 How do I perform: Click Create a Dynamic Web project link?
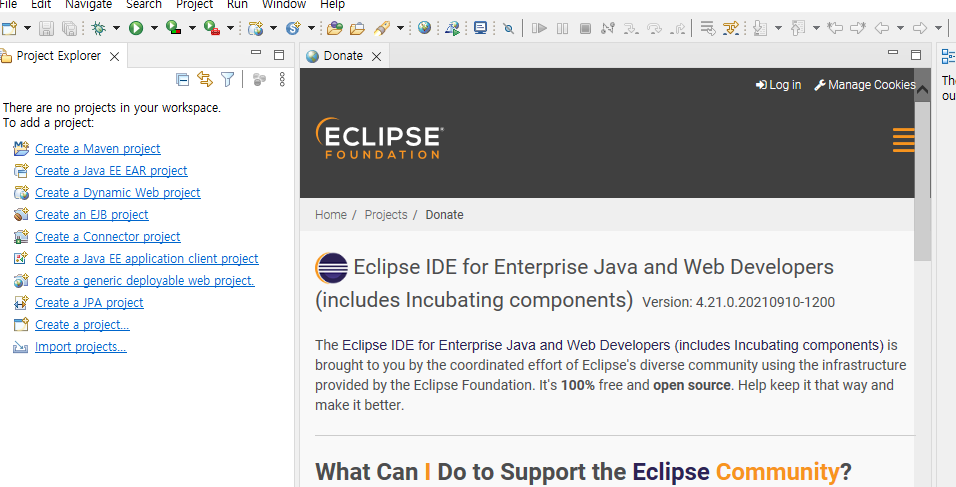118,193
